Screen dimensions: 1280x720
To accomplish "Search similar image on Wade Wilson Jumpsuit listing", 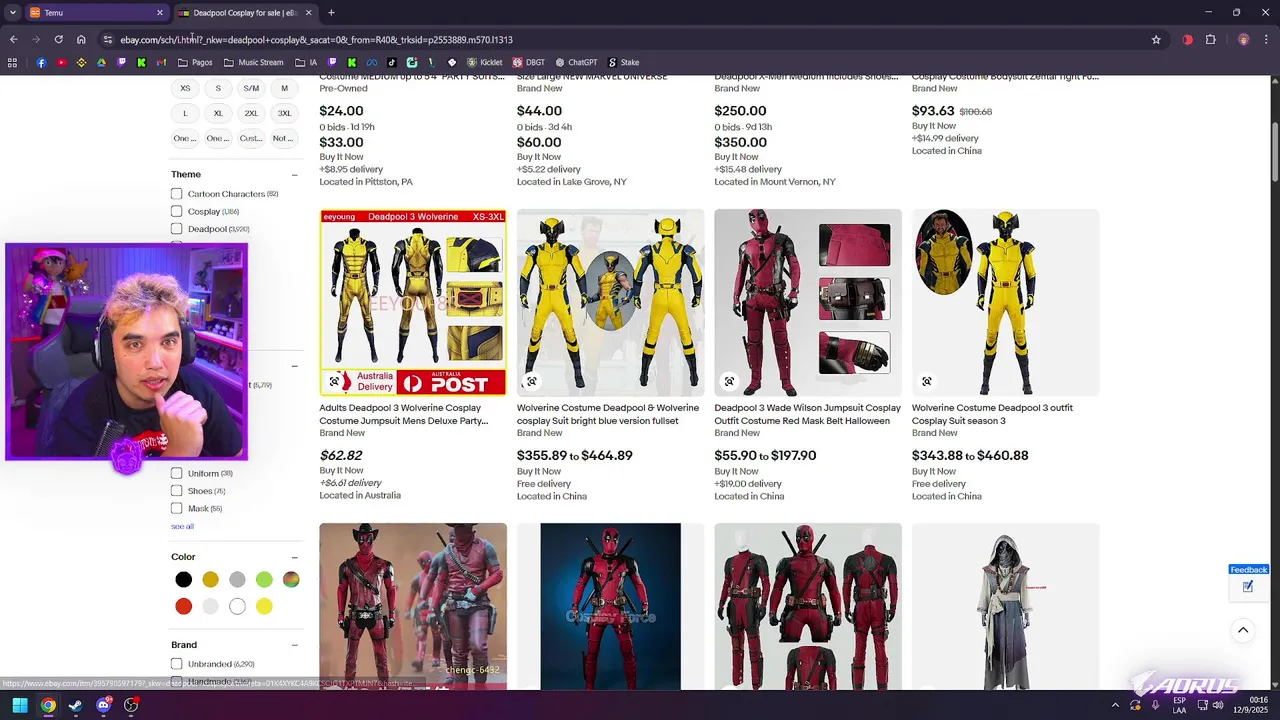I will pyautogui.click(x=729, y=381).
